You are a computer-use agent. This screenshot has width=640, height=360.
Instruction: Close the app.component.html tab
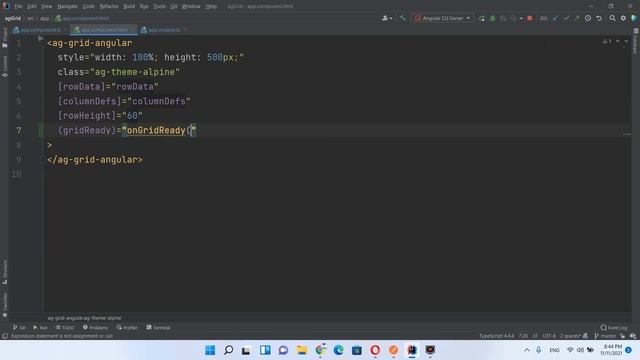pyautogui.click(x=132, y=30)
